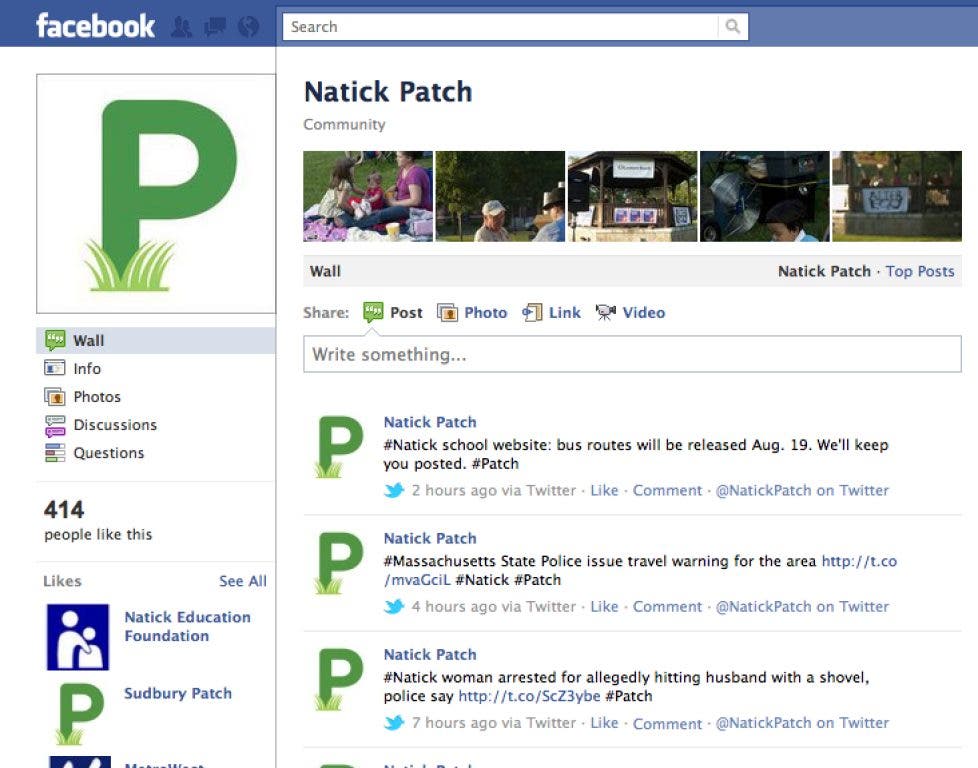Select the Video share icon
Image resolution: width=978 pixels, height=768 pixels.
click(x=605, y=313)
